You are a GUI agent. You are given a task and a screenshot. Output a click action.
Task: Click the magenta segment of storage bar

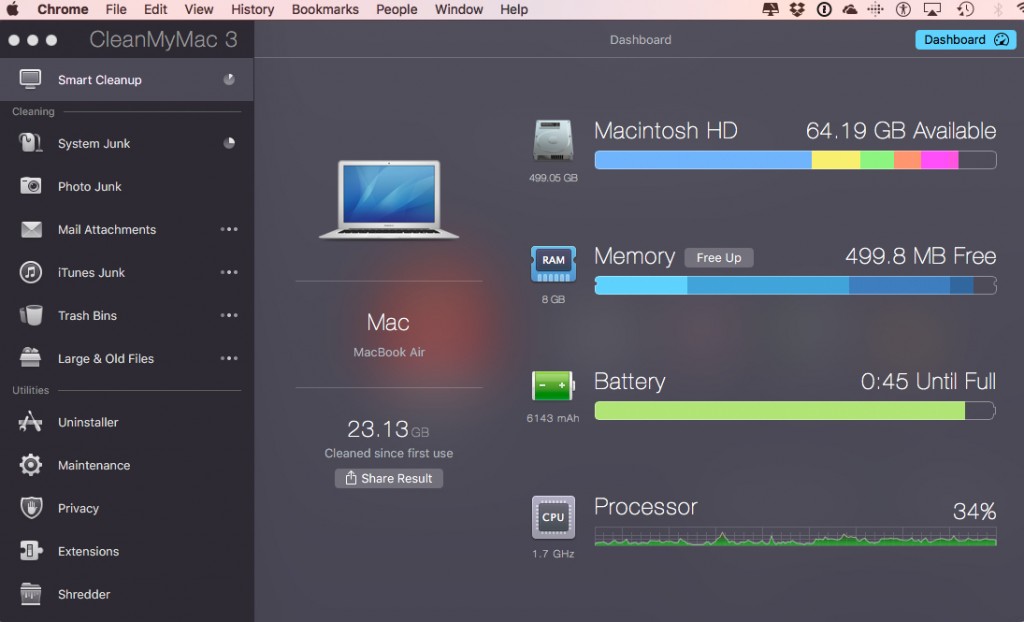point(940,160)
